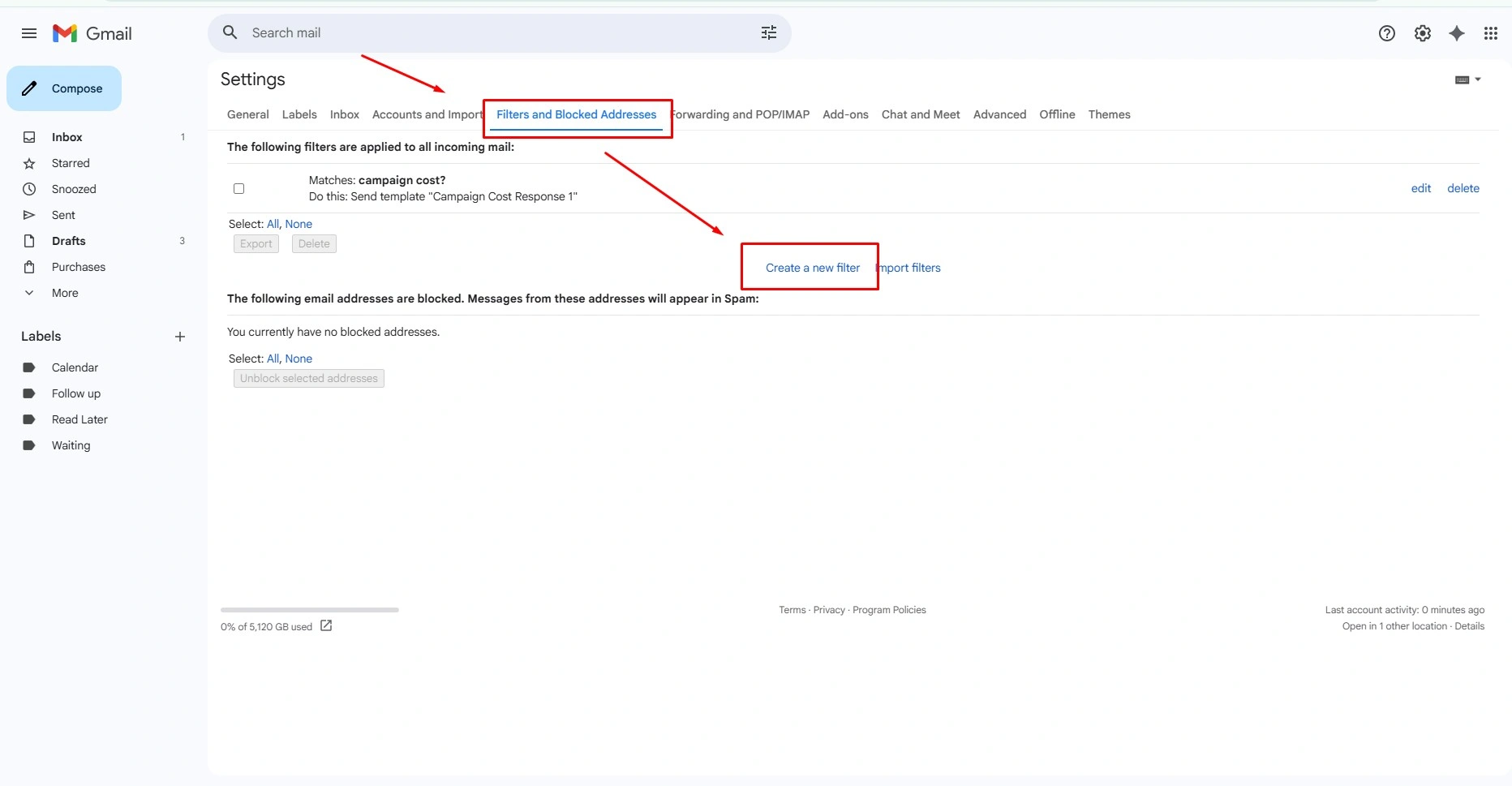
Task: Click the Calendar label tag icon
Action: coord(29,367)
